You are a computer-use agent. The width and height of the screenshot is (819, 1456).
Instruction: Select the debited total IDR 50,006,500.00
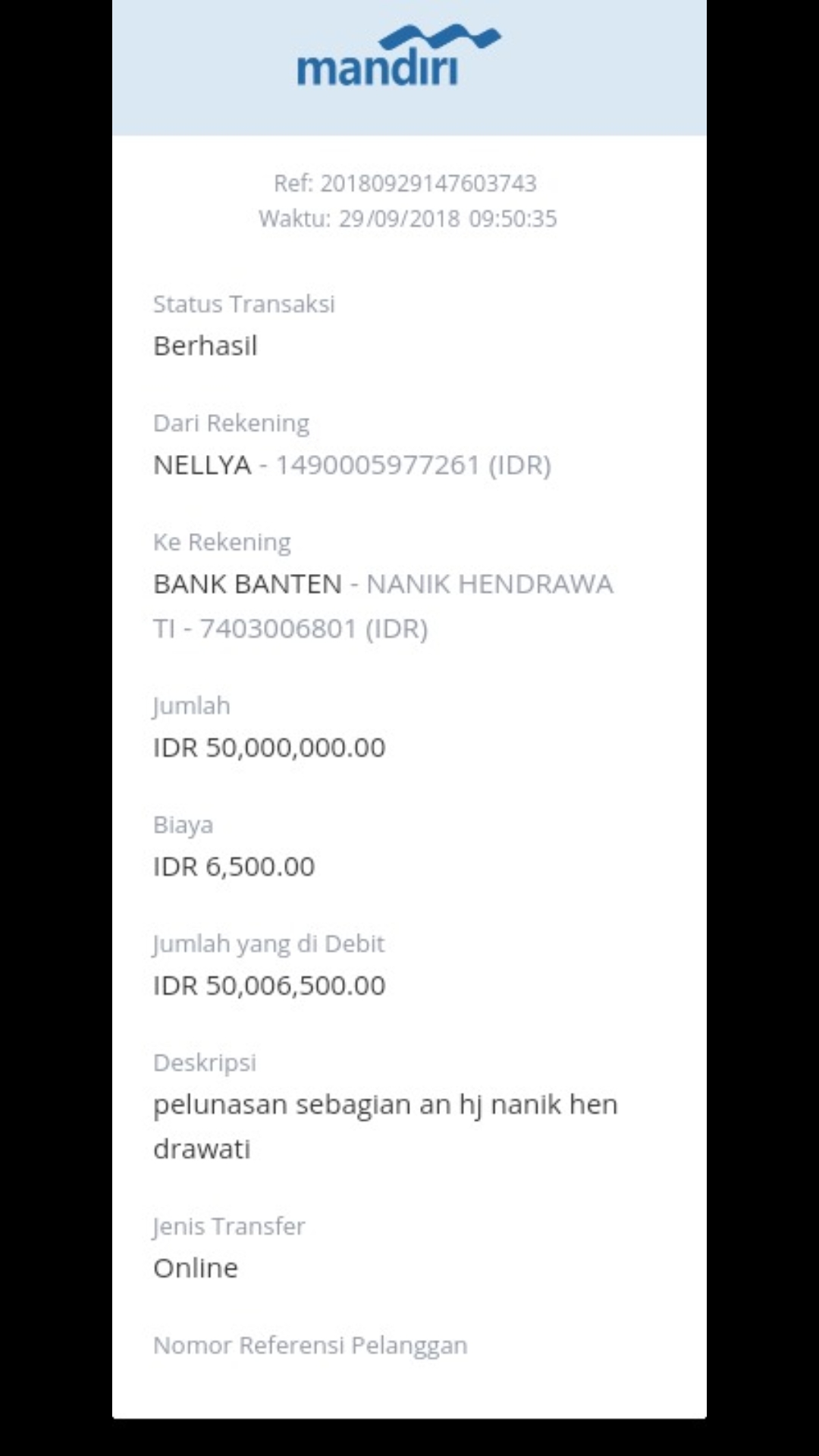click(269, 986)
